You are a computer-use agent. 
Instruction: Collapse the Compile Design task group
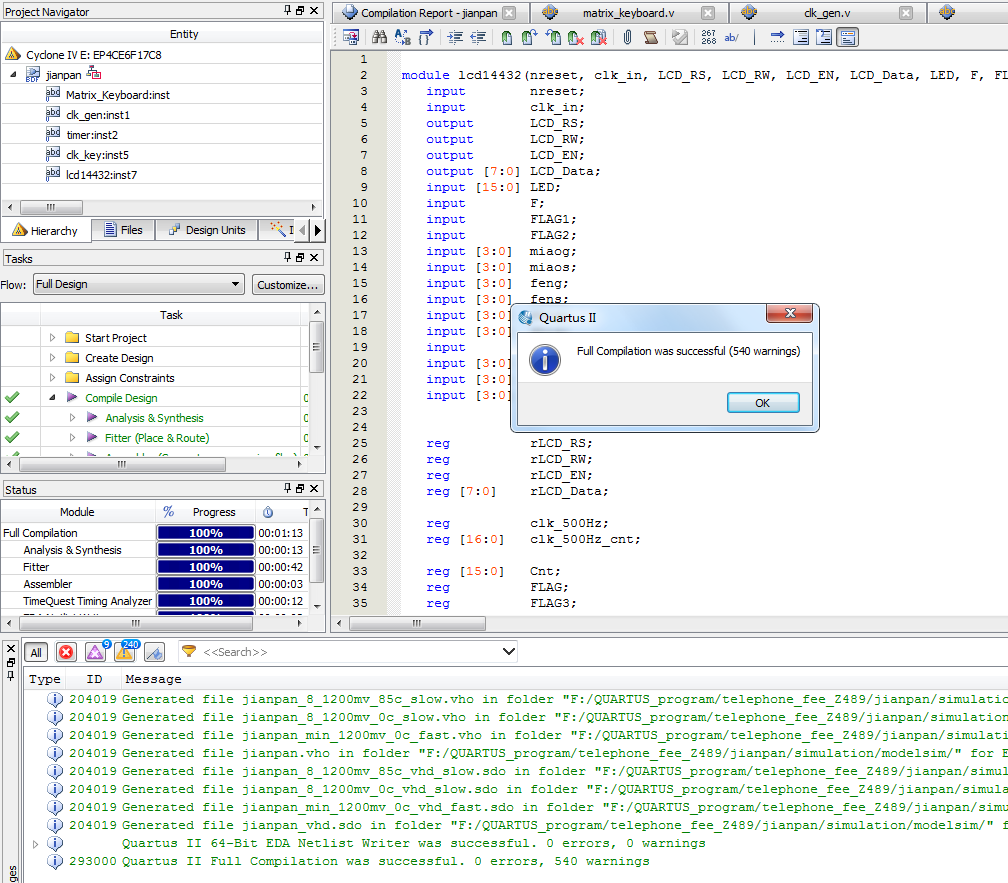click(x=53, y=398)
